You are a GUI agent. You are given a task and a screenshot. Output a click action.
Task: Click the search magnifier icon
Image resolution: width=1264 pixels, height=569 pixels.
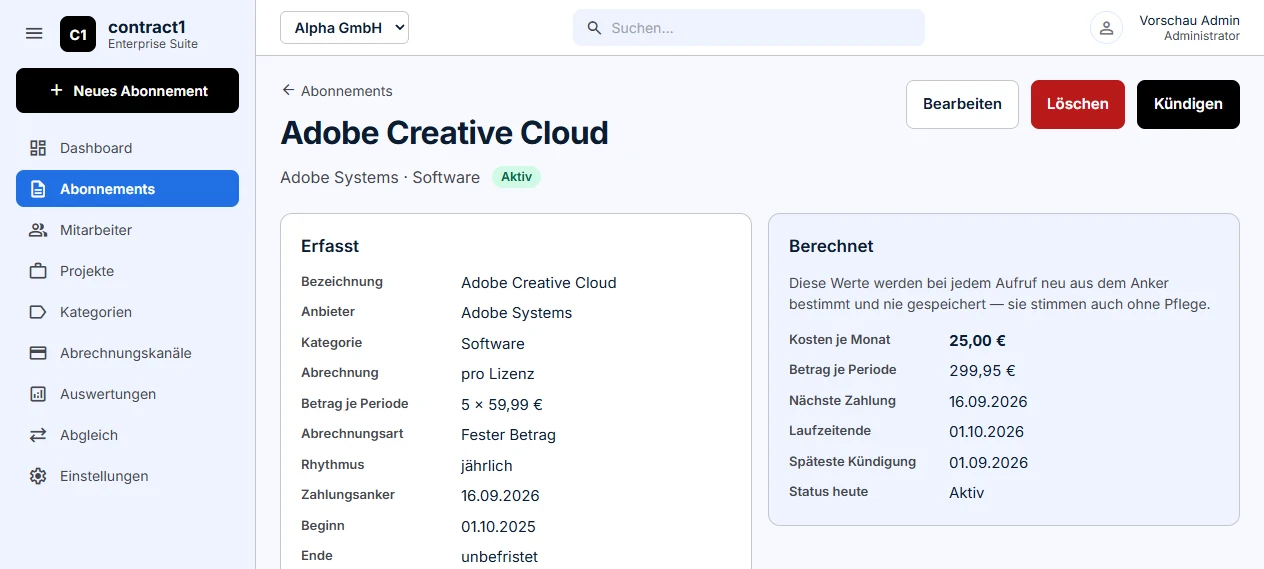[594, 28]
